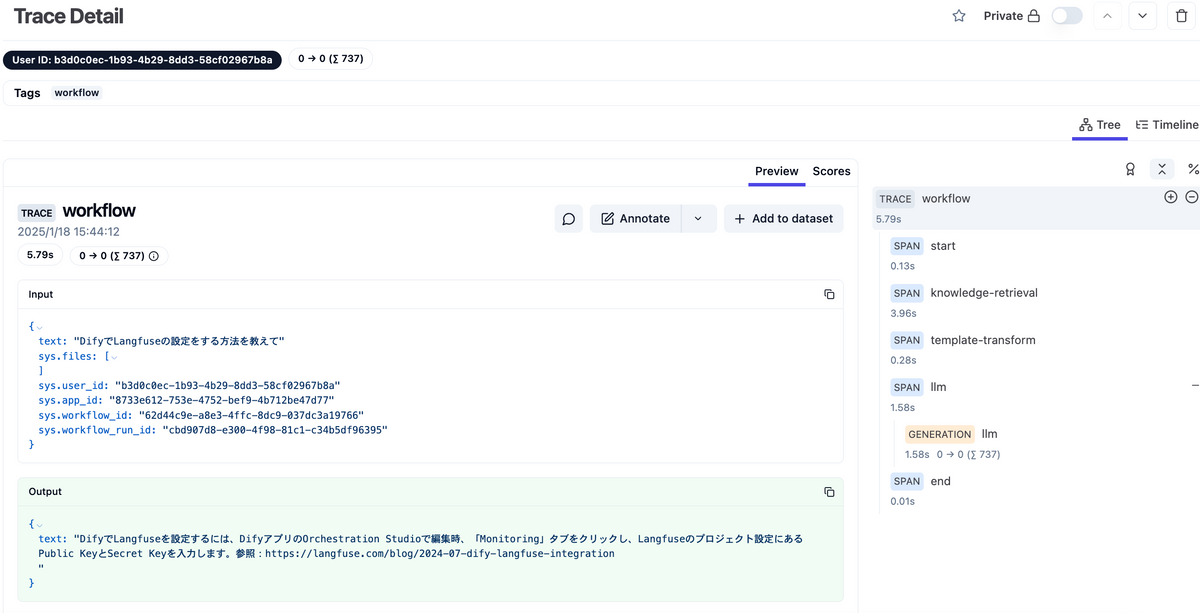Click the Annotate button
1200x613 pixels.
(636, 218)
